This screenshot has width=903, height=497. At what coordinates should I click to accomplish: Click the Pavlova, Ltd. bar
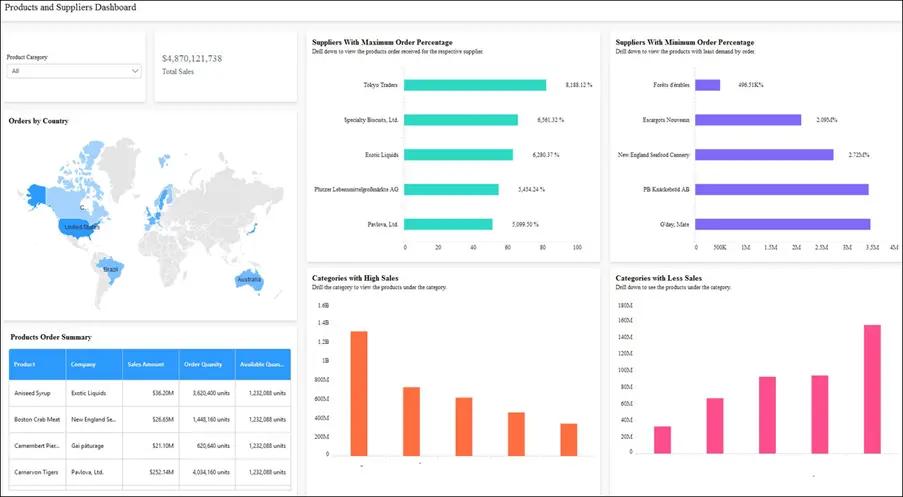point(448,224)
